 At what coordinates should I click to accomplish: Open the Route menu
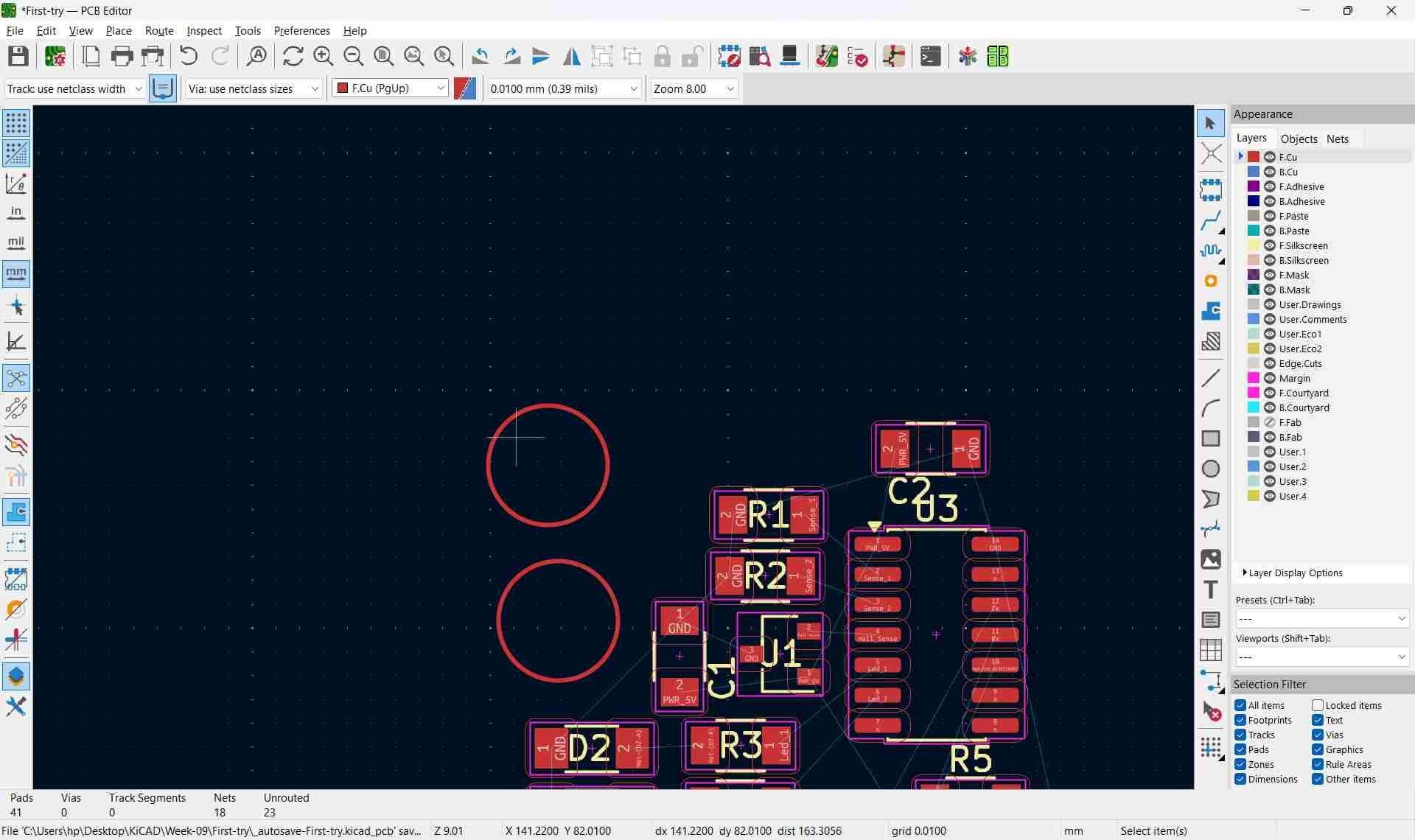159,30
